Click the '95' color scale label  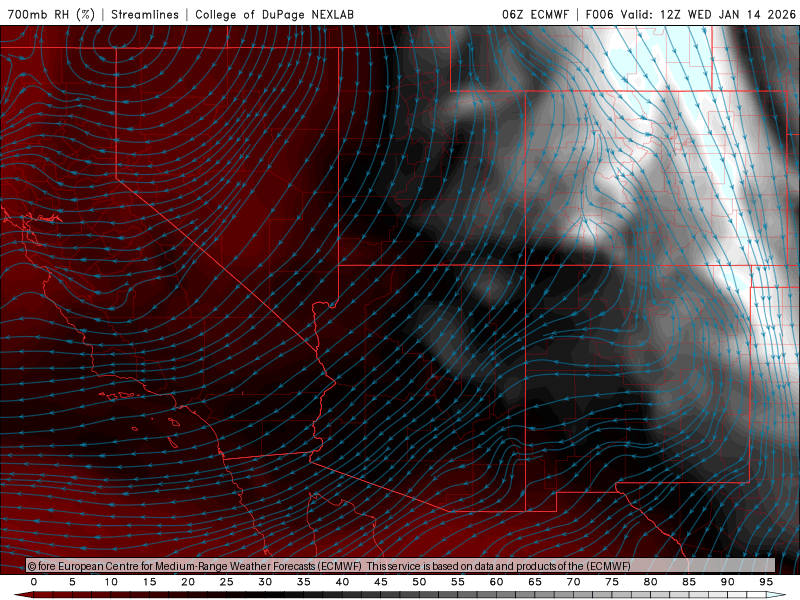pyautogui.click(x=766, y=582)
